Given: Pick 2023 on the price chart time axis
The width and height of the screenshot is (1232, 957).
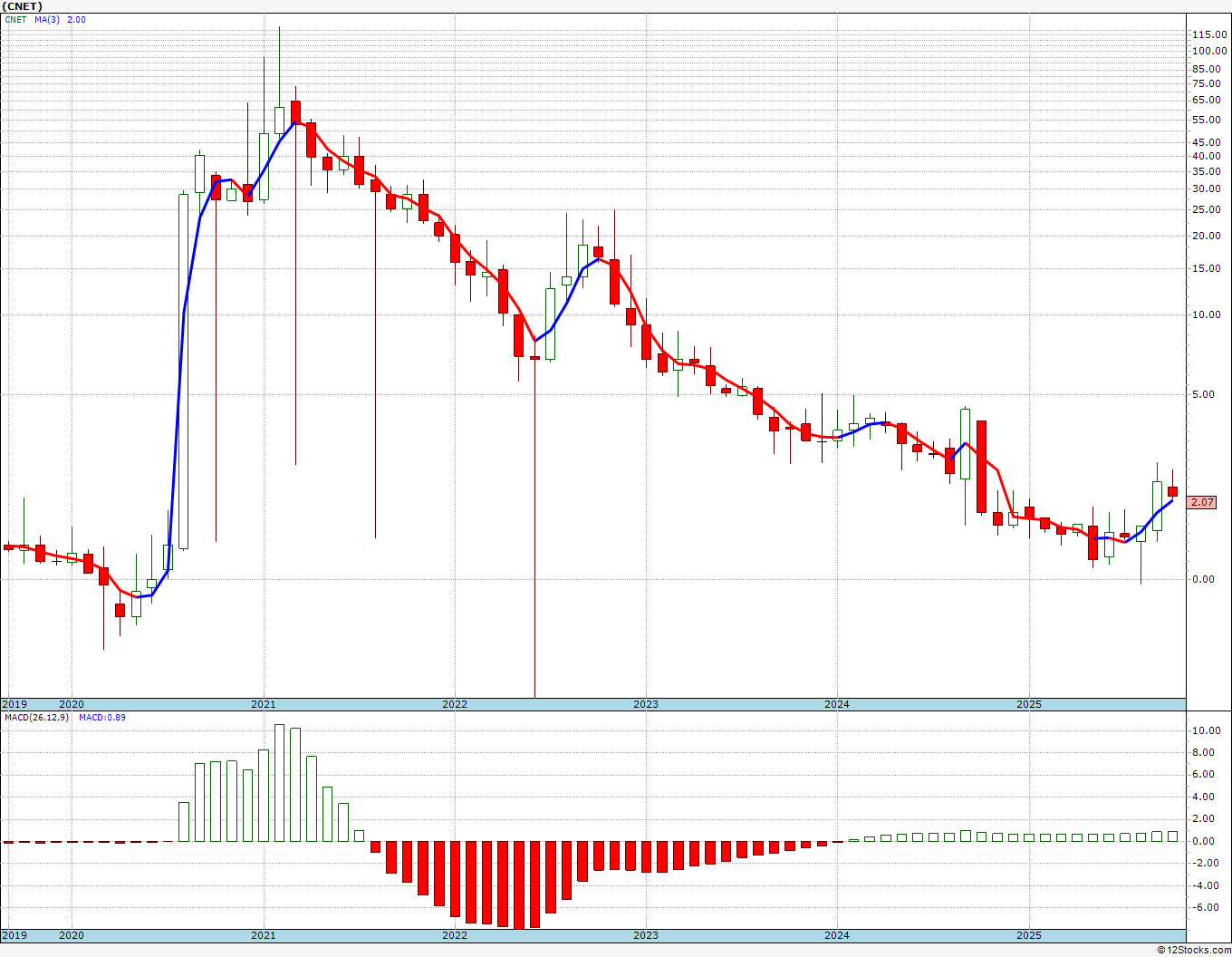Looking at the screenshot, I should point(646,704).
